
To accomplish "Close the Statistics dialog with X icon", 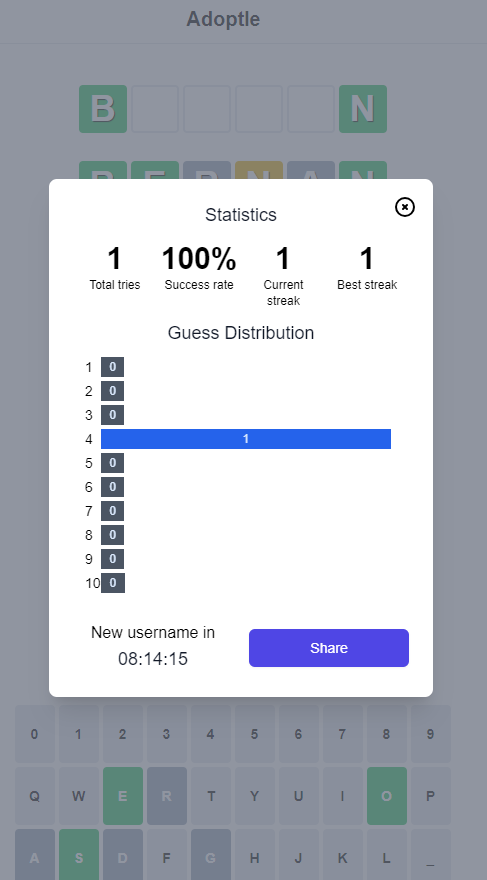I will coord(405,207).
